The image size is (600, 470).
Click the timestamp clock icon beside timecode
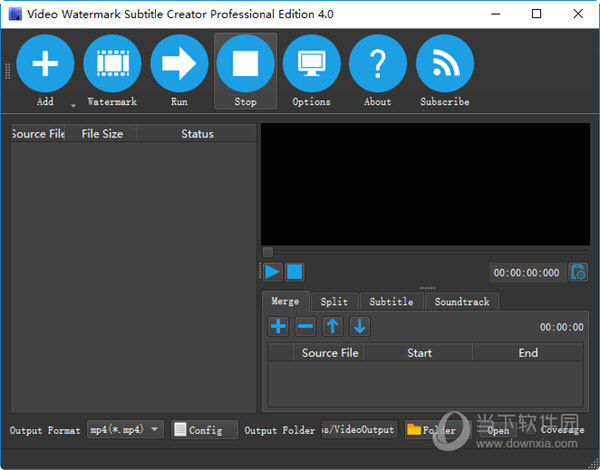[x=578, y=273]
